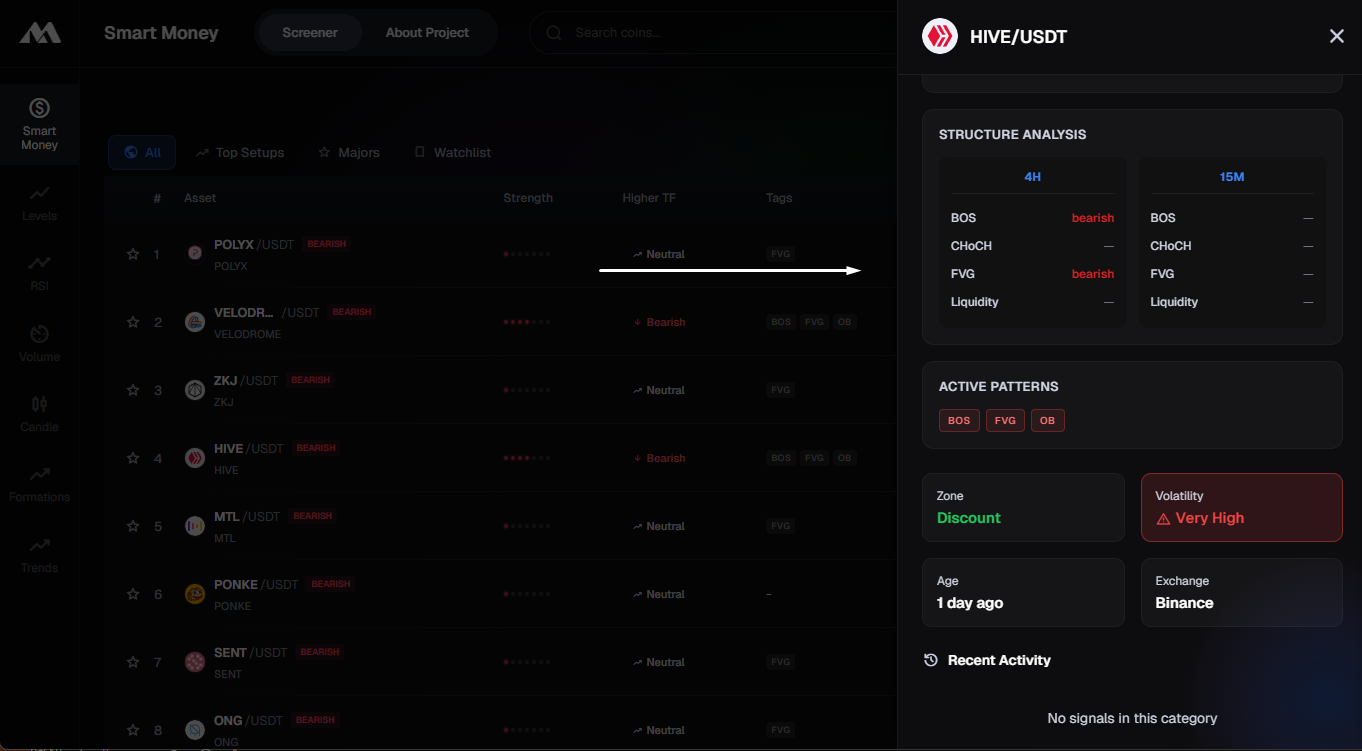Open the Volume sidebar icon

tap(39, 343)
